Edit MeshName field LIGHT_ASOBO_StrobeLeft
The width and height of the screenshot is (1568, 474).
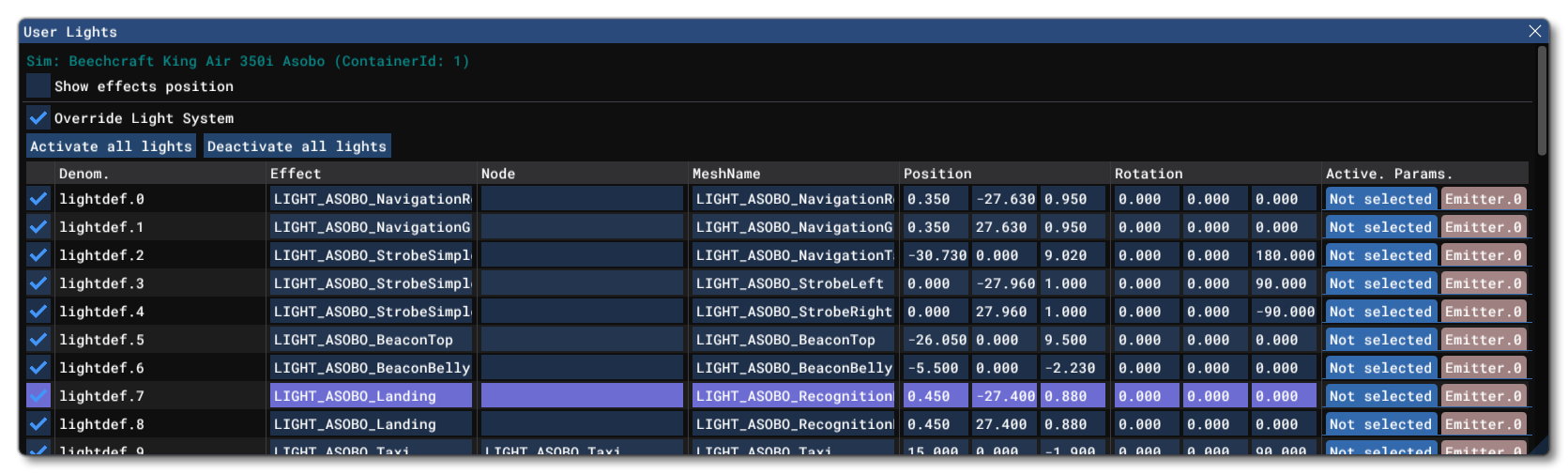(x=793, y=283)
